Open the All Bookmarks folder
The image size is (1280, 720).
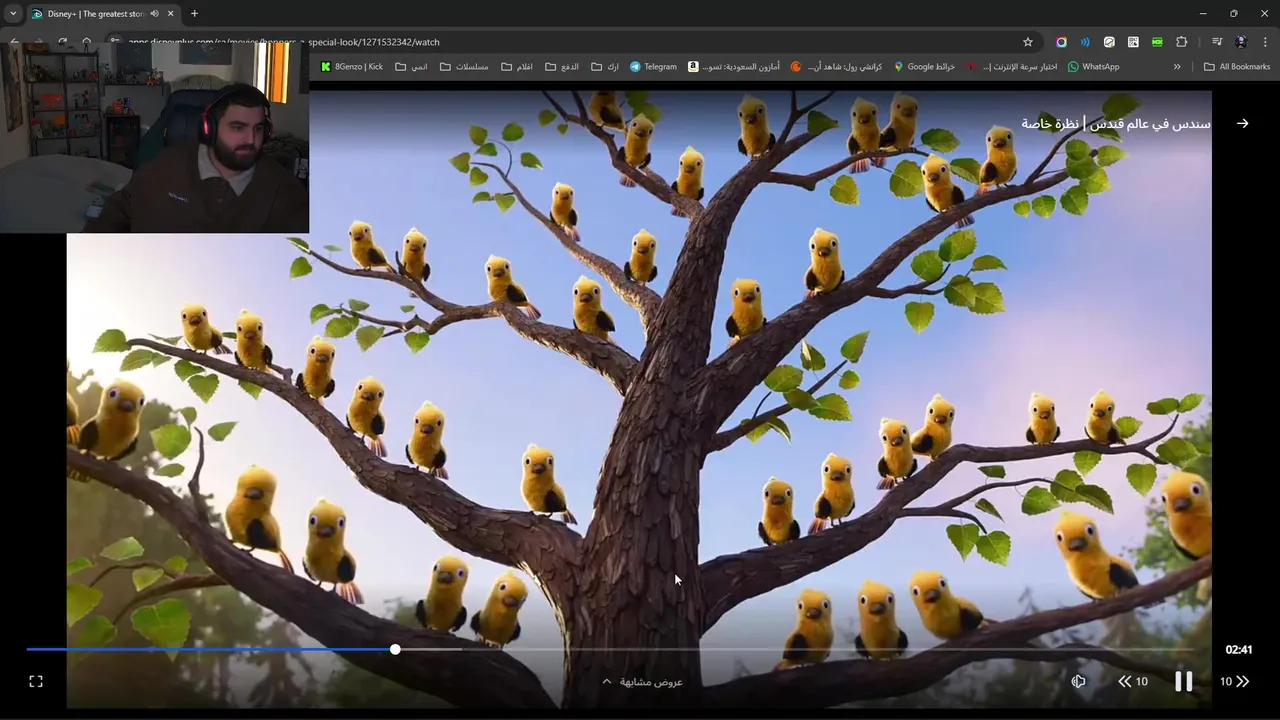1237,67
